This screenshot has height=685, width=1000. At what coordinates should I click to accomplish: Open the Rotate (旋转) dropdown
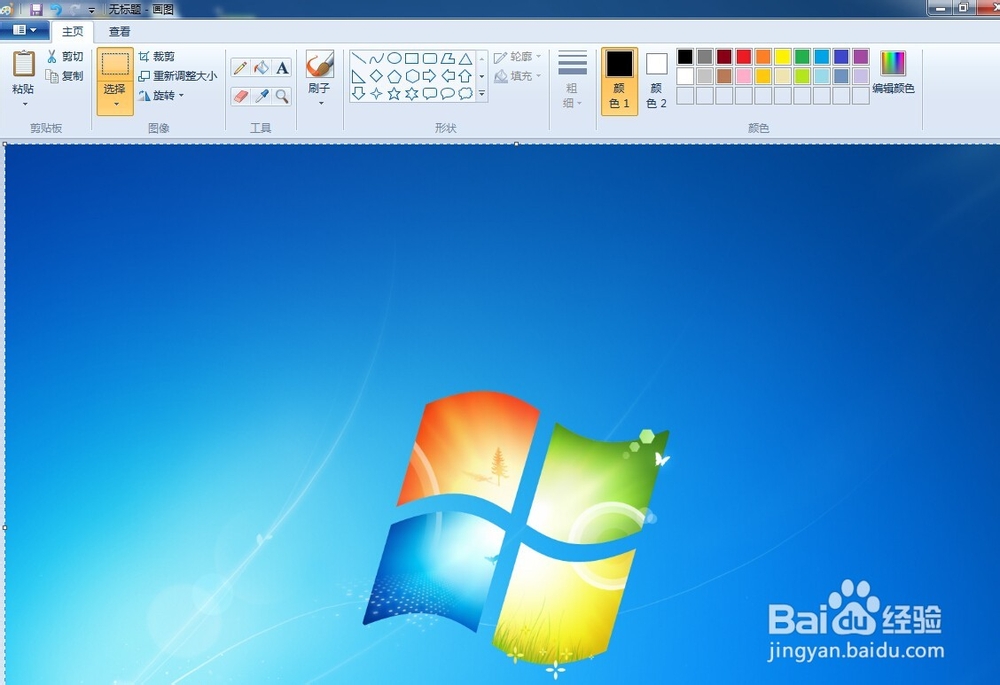tap(161, 96)
